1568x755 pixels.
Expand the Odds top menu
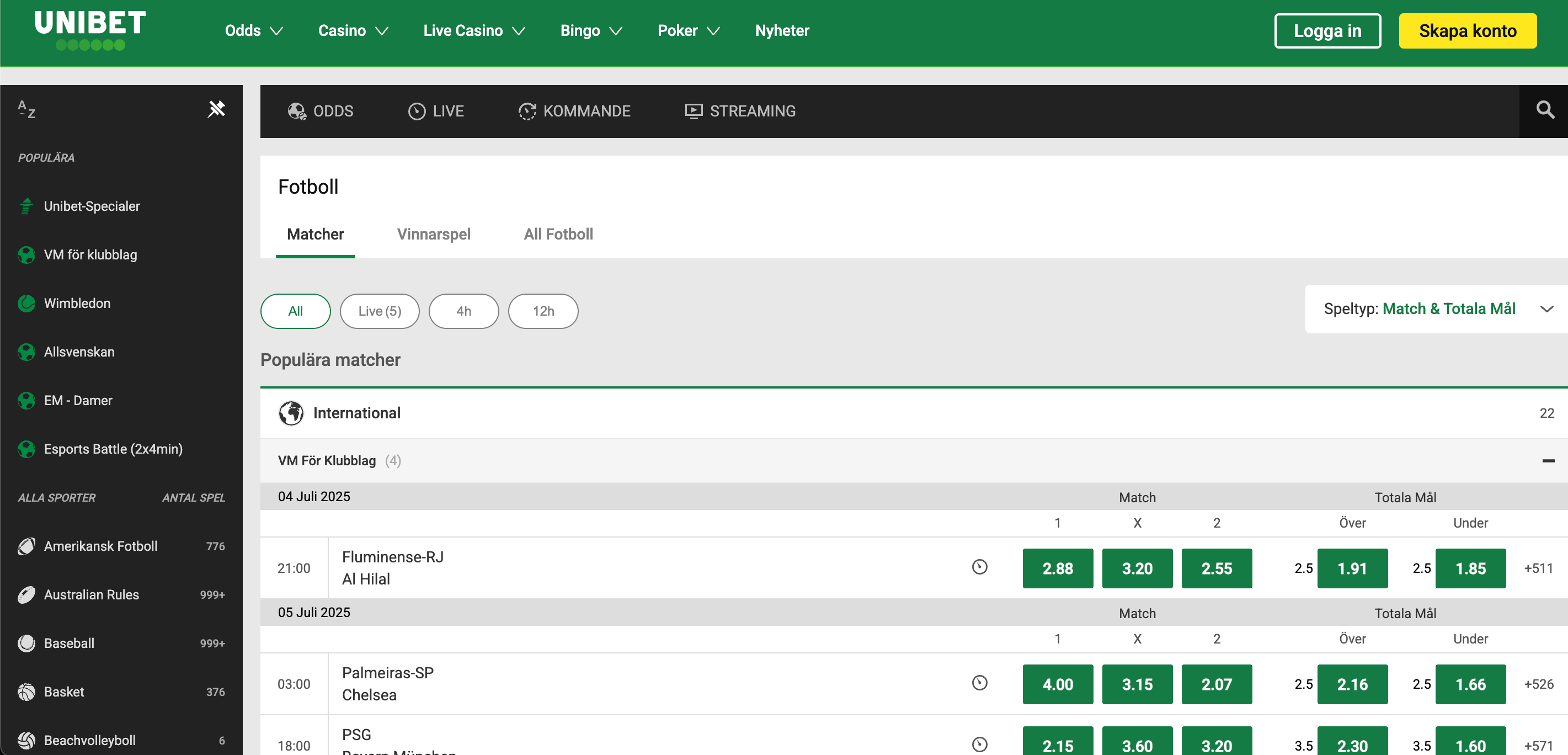coord(254,30)
